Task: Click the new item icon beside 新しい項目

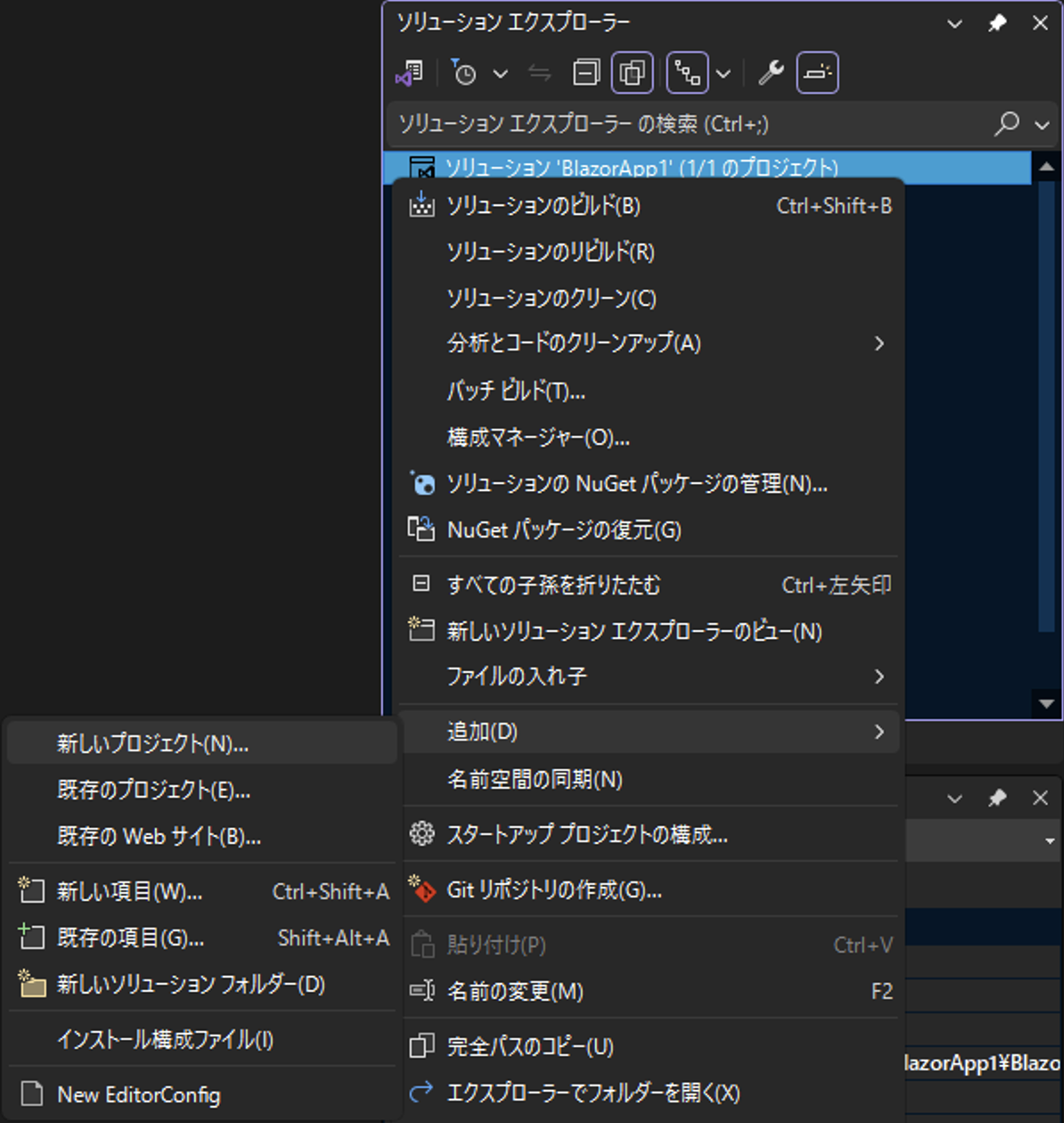Action: (31, 889)
